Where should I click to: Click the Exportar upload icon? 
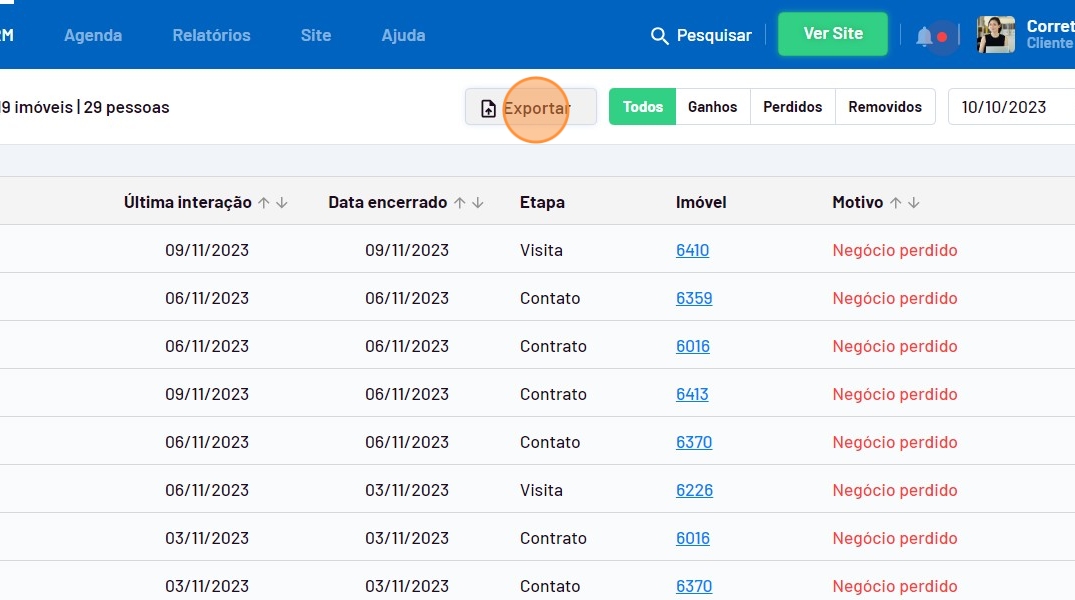488,108
